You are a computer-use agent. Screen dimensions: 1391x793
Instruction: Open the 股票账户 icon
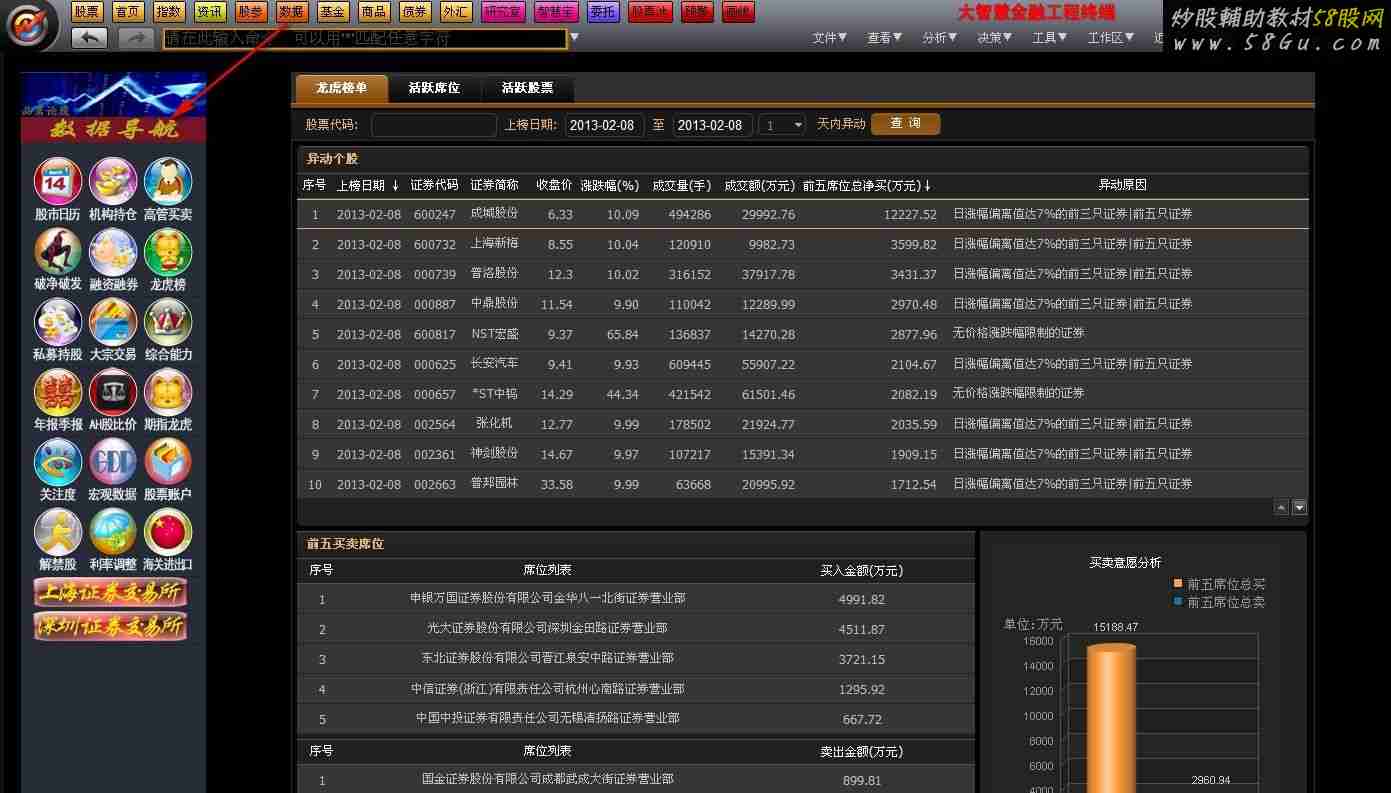pyautogui.click(x=168, y=462)
